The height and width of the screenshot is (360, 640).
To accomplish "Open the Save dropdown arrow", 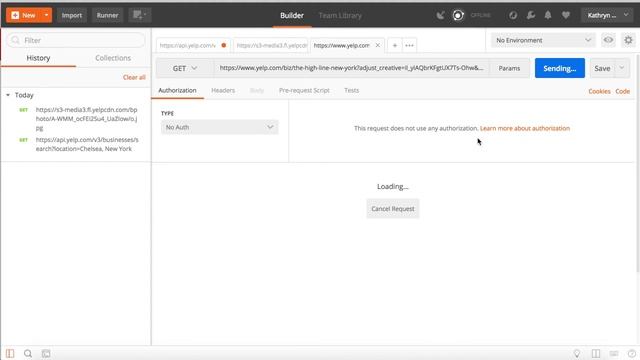I will point(622,68).
